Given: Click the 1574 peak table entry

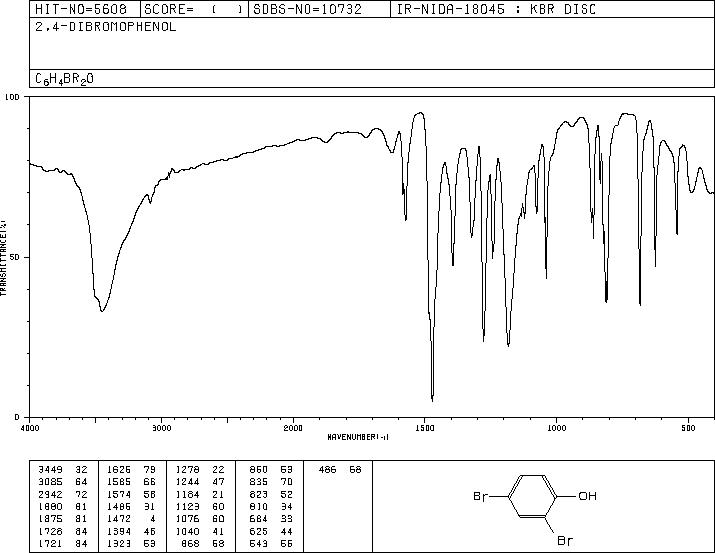Looking at the screenshot, I should (131, 494).
